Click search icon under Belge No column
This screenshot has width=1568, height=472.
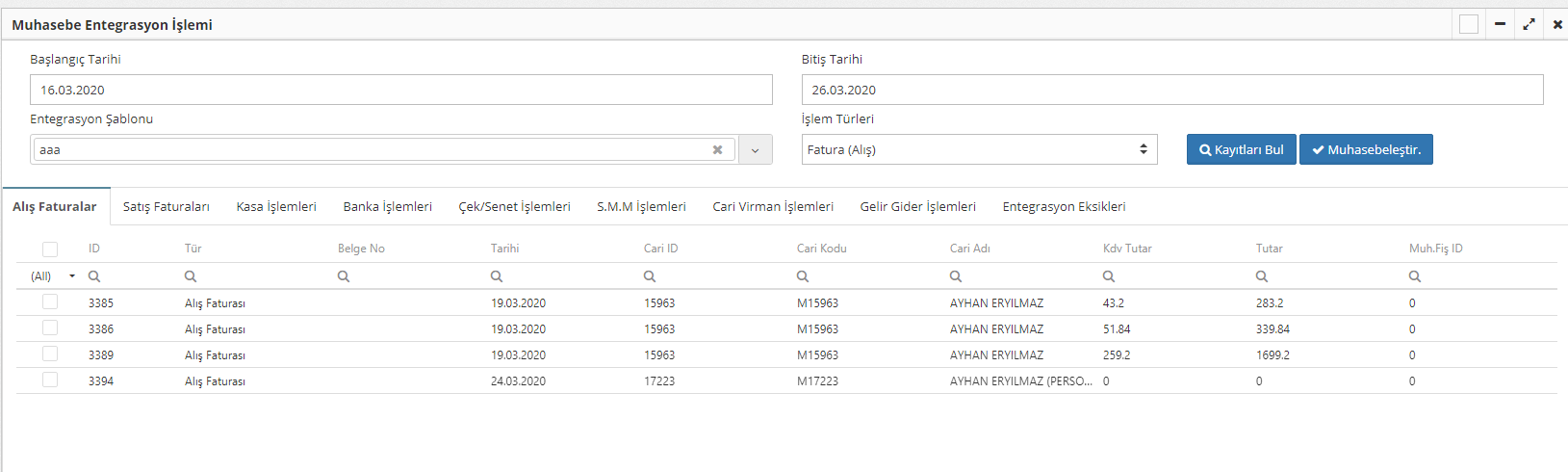pyautogui.click(x=344, y=276)
